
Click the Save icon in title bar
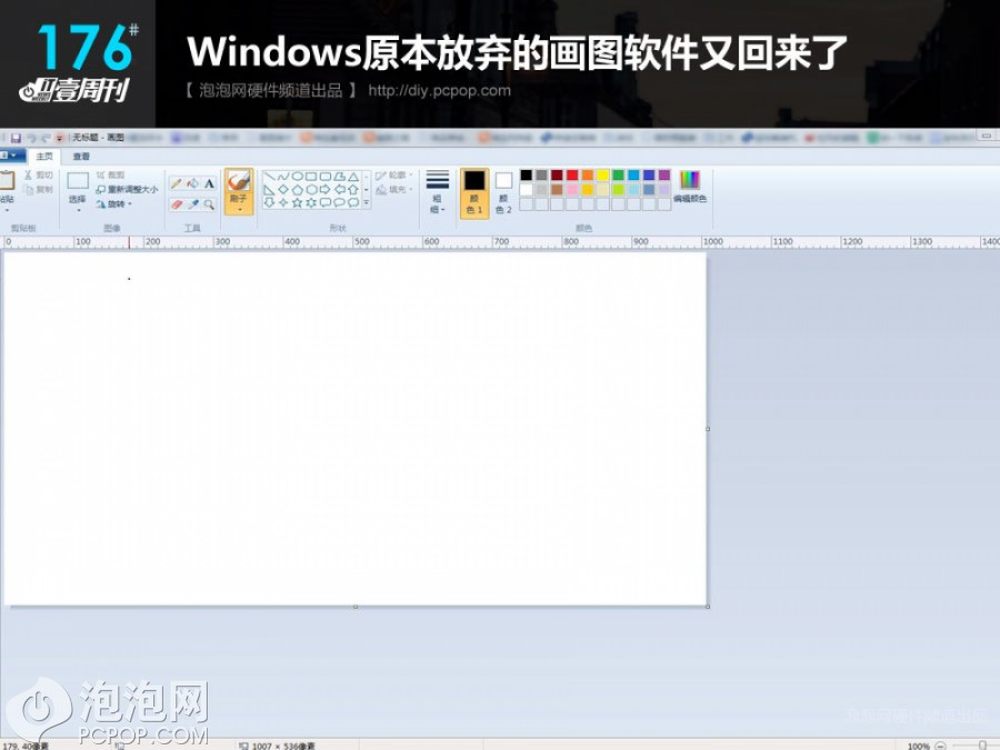click(x=16, y=137)
